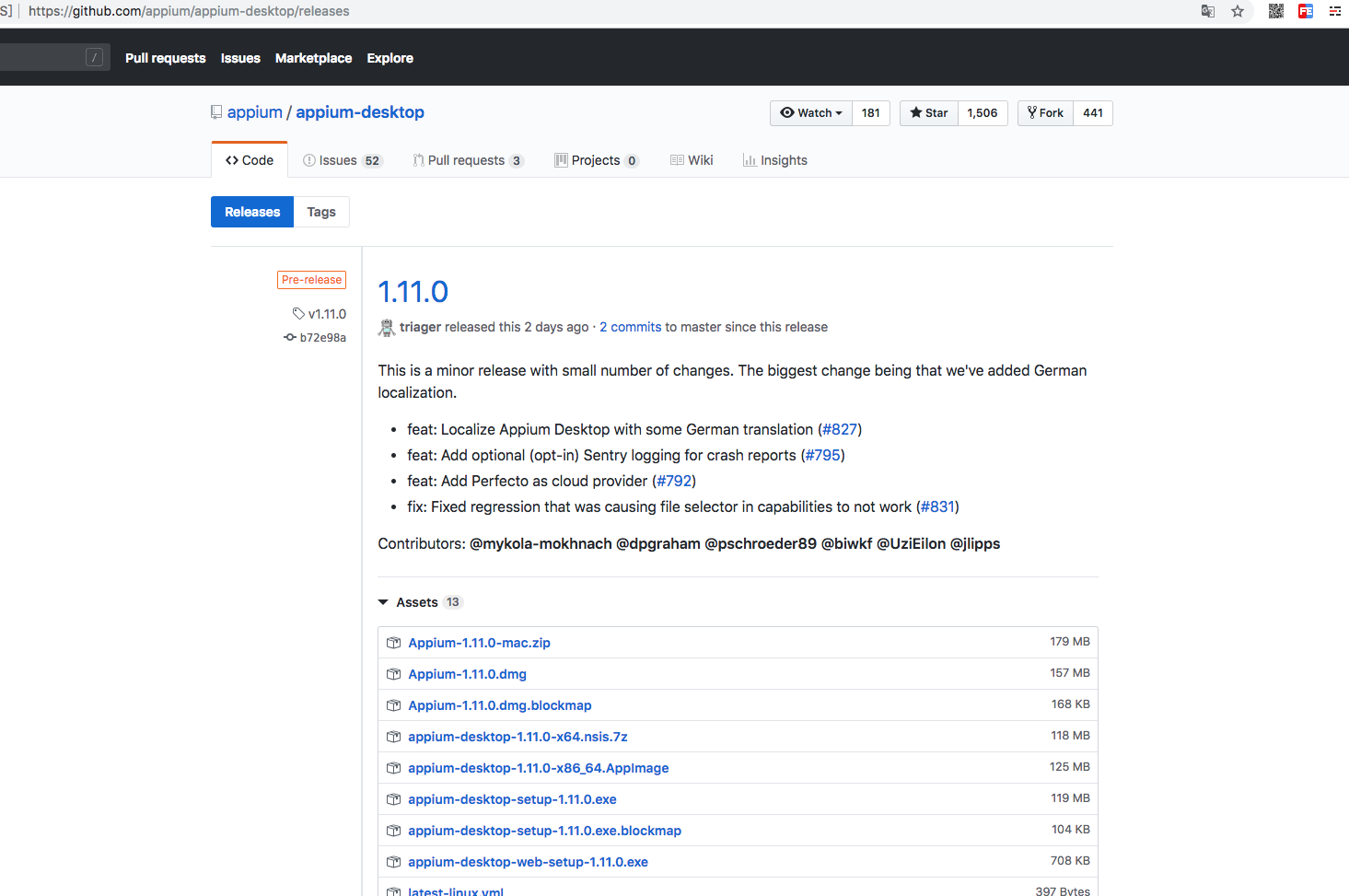Download Appium-1.11.0.dmg.blockmap

[x=500, y=705]
